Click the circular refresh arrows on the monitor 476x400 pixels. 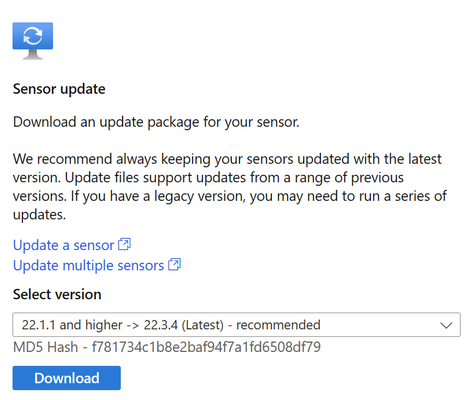coord(33,36)
